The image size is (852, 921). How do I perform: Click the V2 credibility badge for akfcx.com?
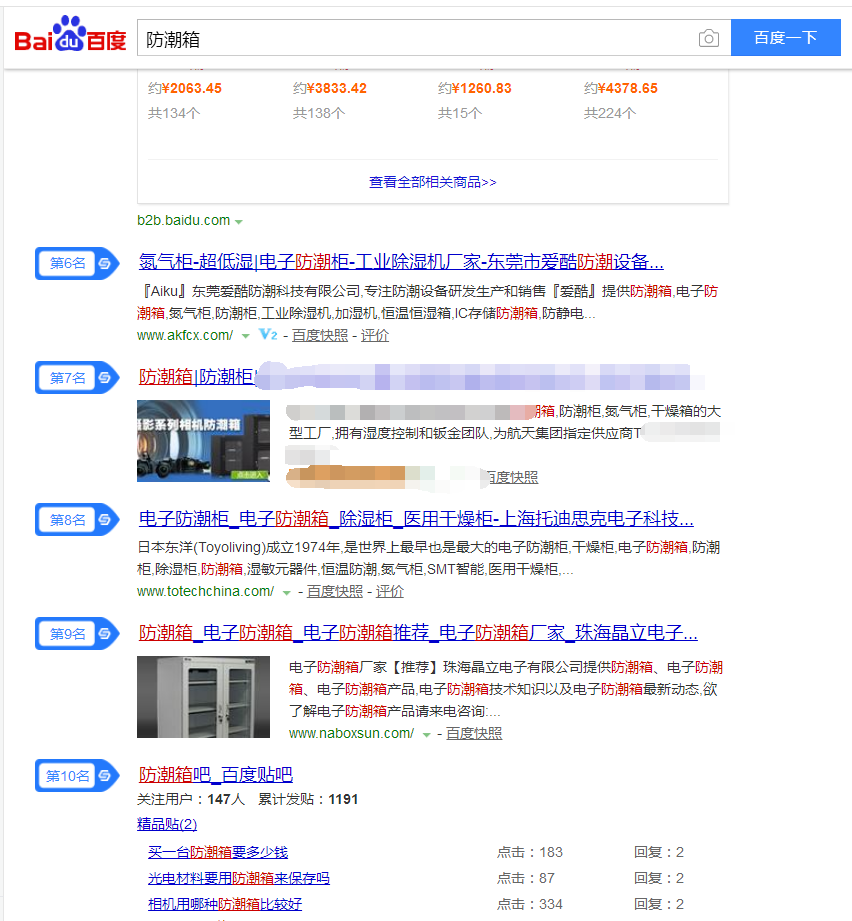click(x=268, y=335)
